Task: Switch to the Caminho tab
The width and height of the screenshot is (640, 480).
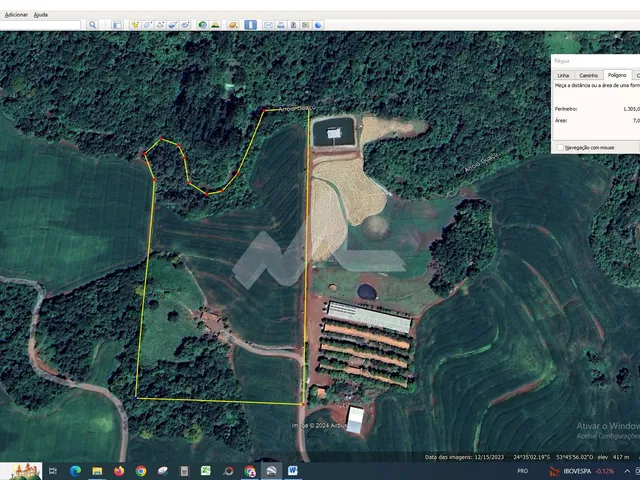Action: point(589,76)
